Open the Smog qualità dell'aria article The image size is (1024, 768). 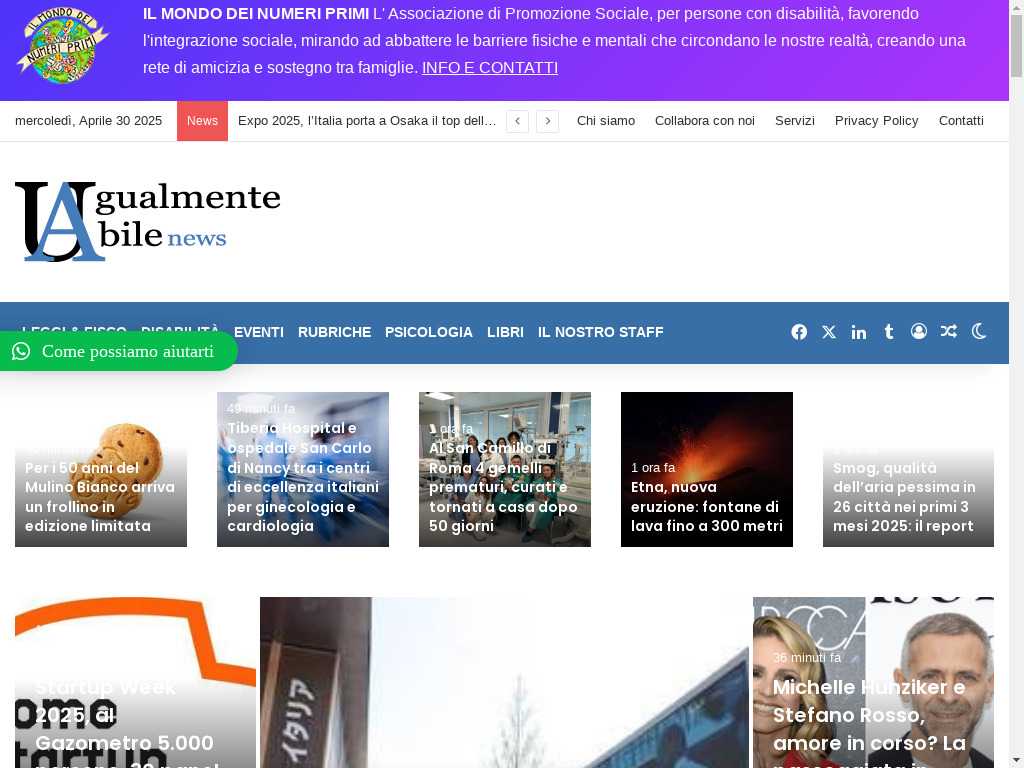(908, 470)
